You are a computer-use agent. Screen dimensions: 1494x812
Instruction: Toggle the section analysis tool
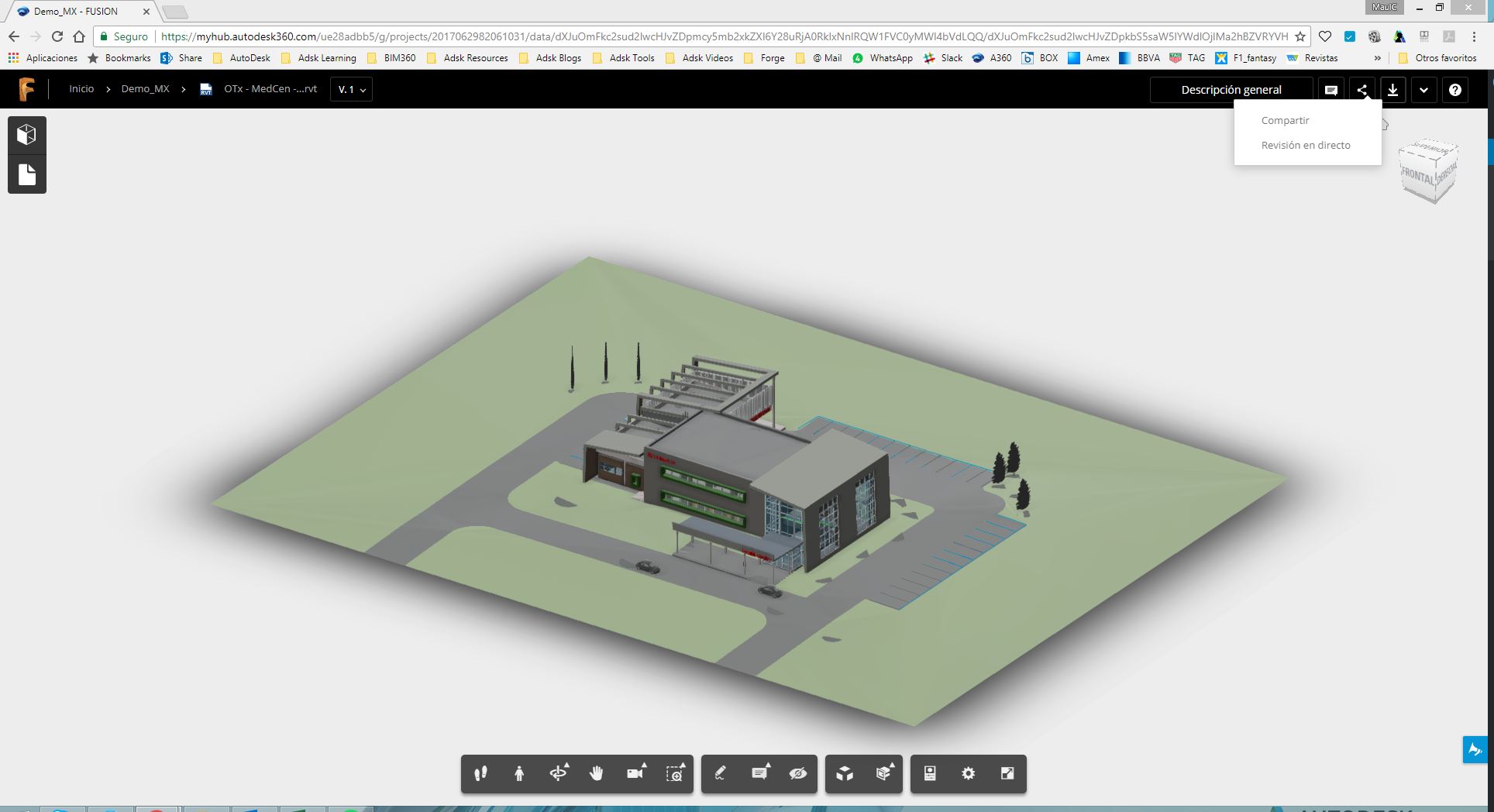883,774
